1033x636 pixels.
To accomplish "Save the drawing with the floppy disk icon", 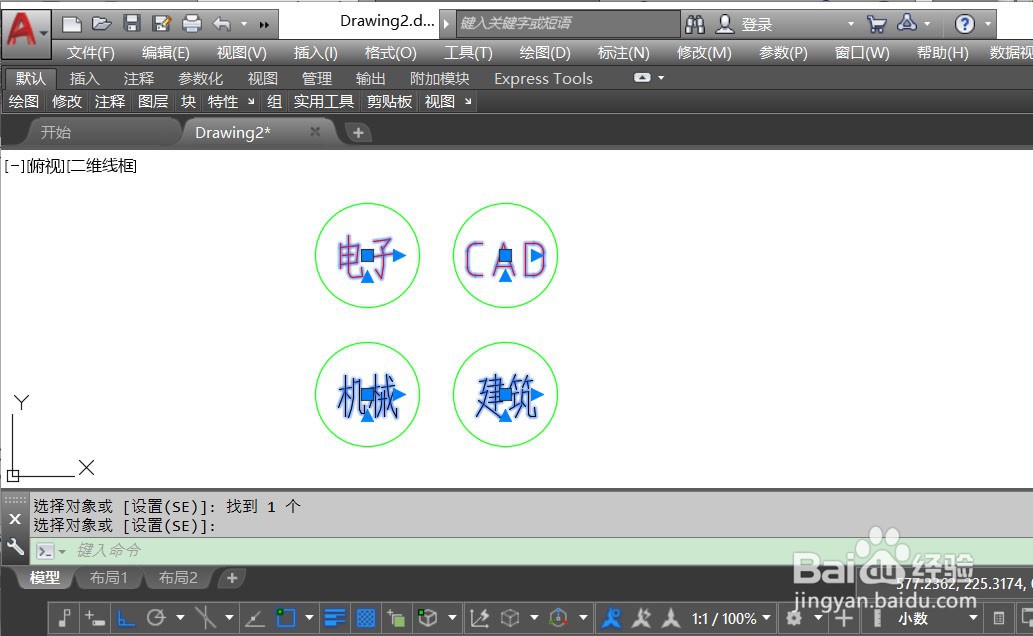I will coord(132,24).
